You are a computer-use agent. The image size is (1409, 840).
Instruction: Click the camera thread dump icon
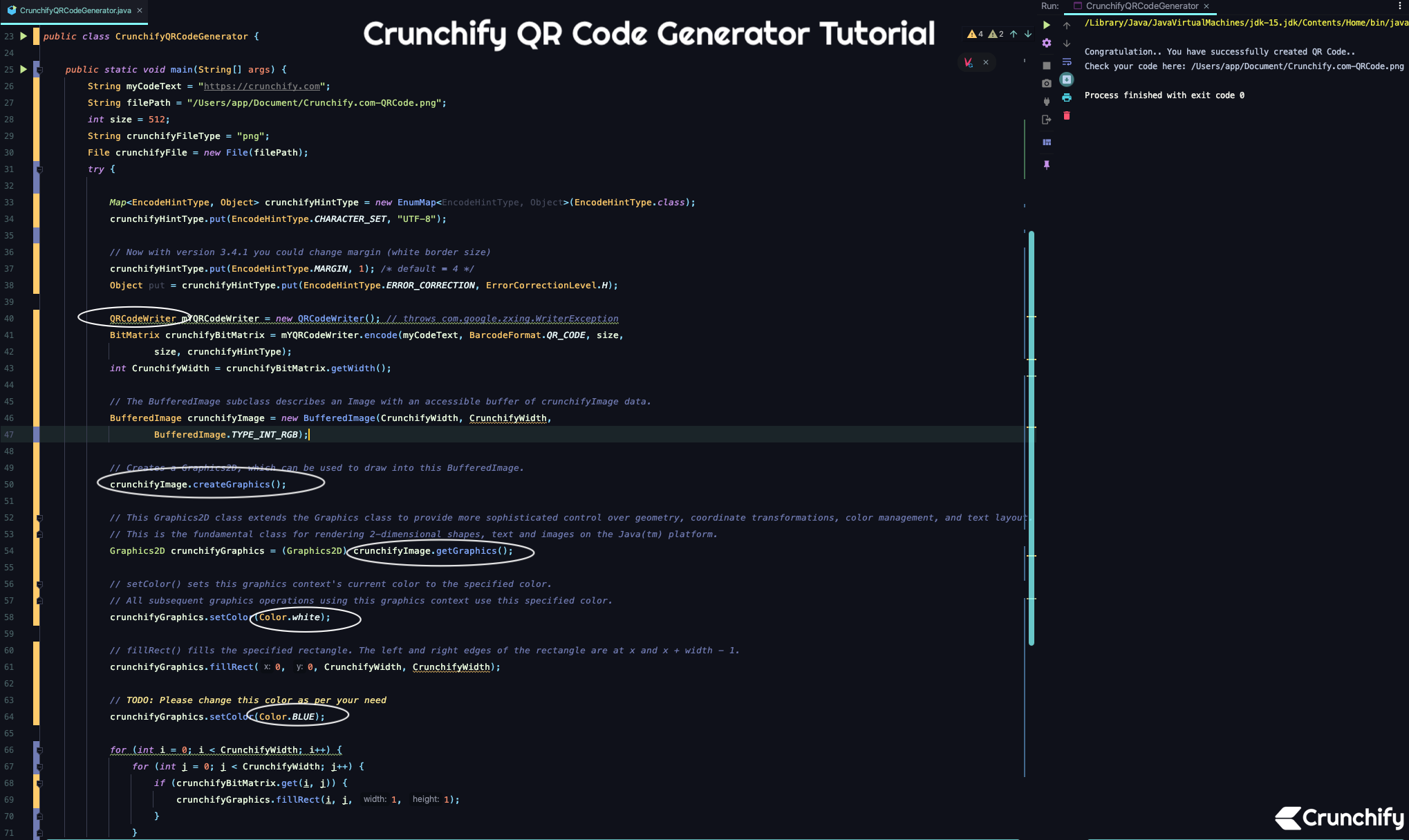click(1047, 84)
